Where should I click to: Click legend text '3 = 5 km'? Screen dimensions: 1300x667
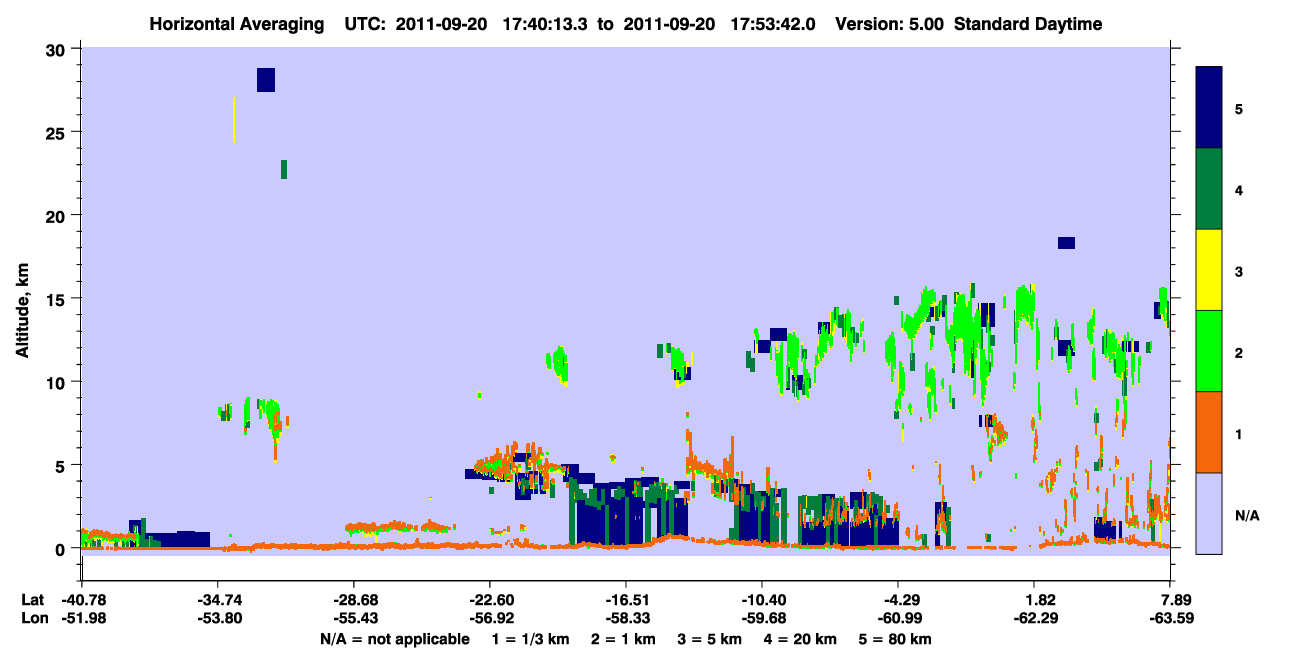pos(711,639)
